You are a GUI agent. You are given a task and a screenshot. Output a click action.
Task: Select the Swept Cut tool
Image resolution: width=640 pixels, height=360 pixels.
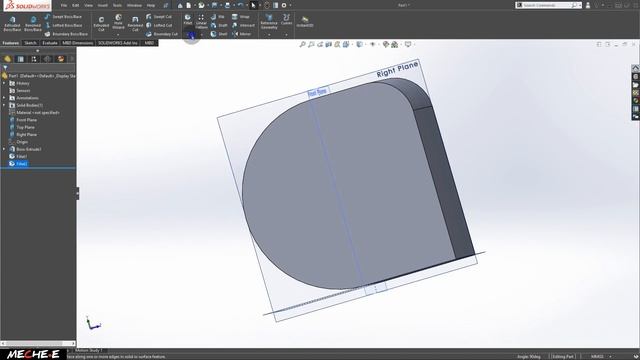pyautogui.click(x=159, y=17)
